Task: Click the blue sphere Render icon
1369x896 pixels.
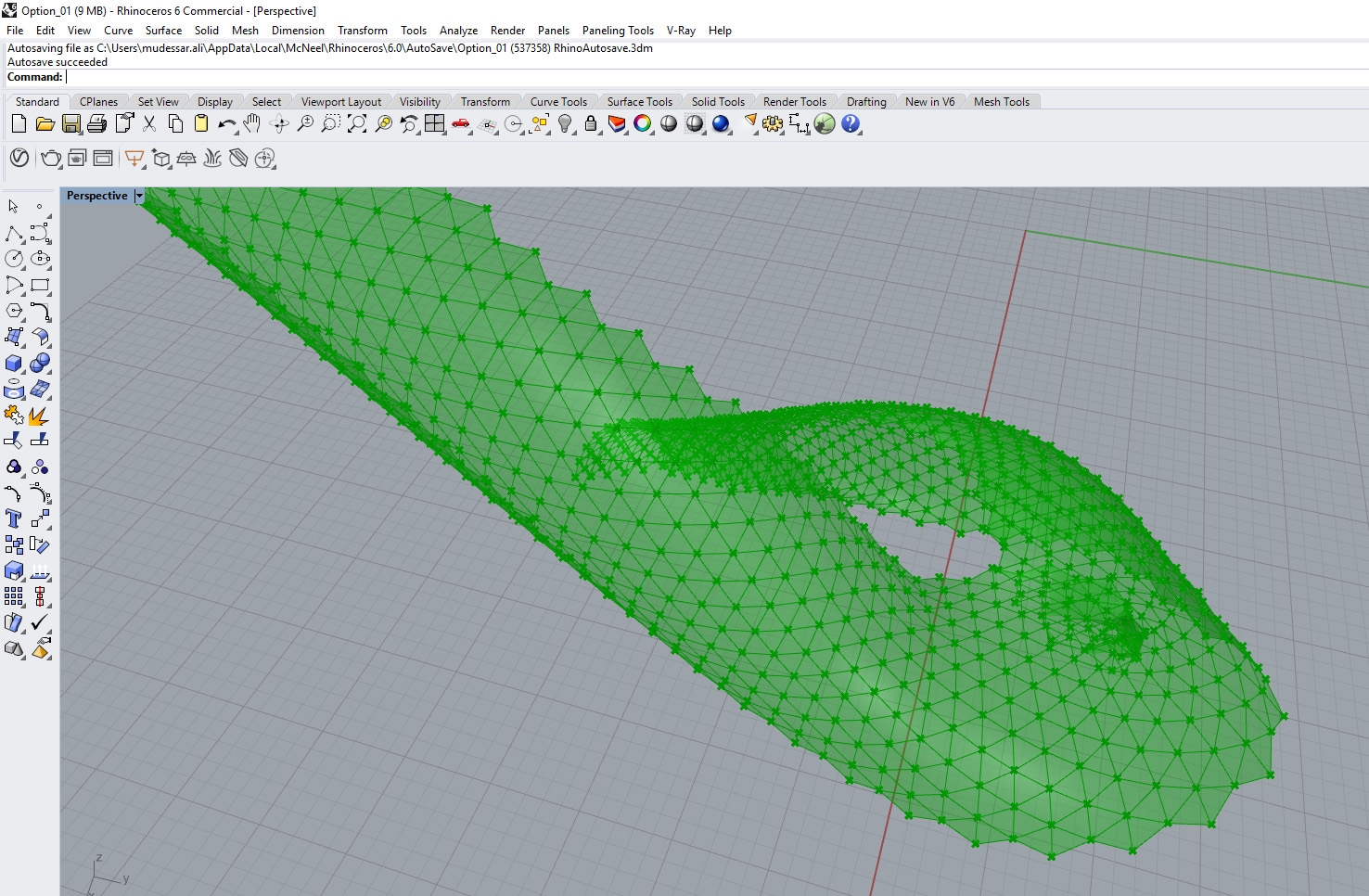Action: tap(721, 123)
